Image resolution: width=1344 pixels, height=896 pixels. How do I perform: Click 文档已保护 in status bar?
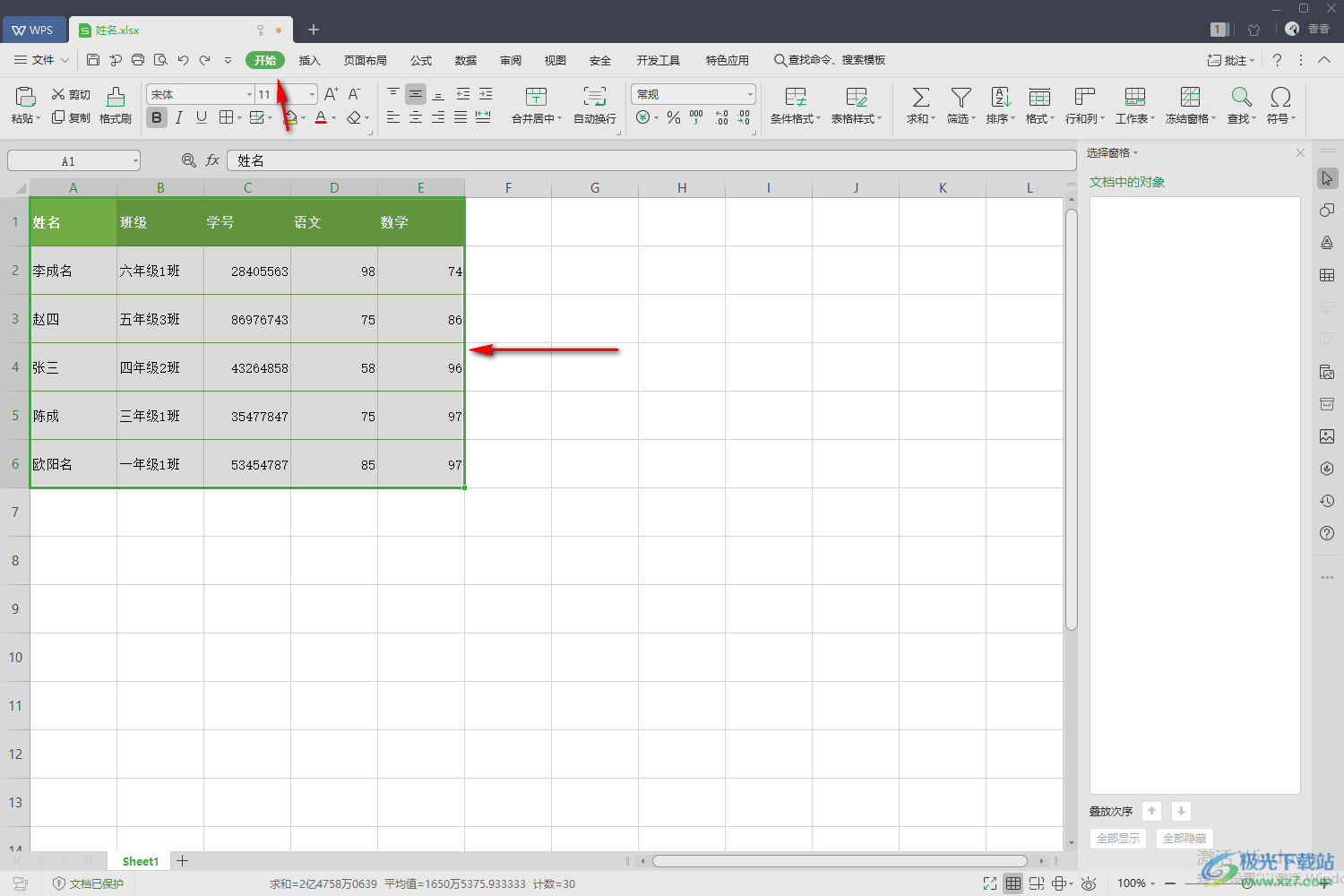[x=89, y=883]
